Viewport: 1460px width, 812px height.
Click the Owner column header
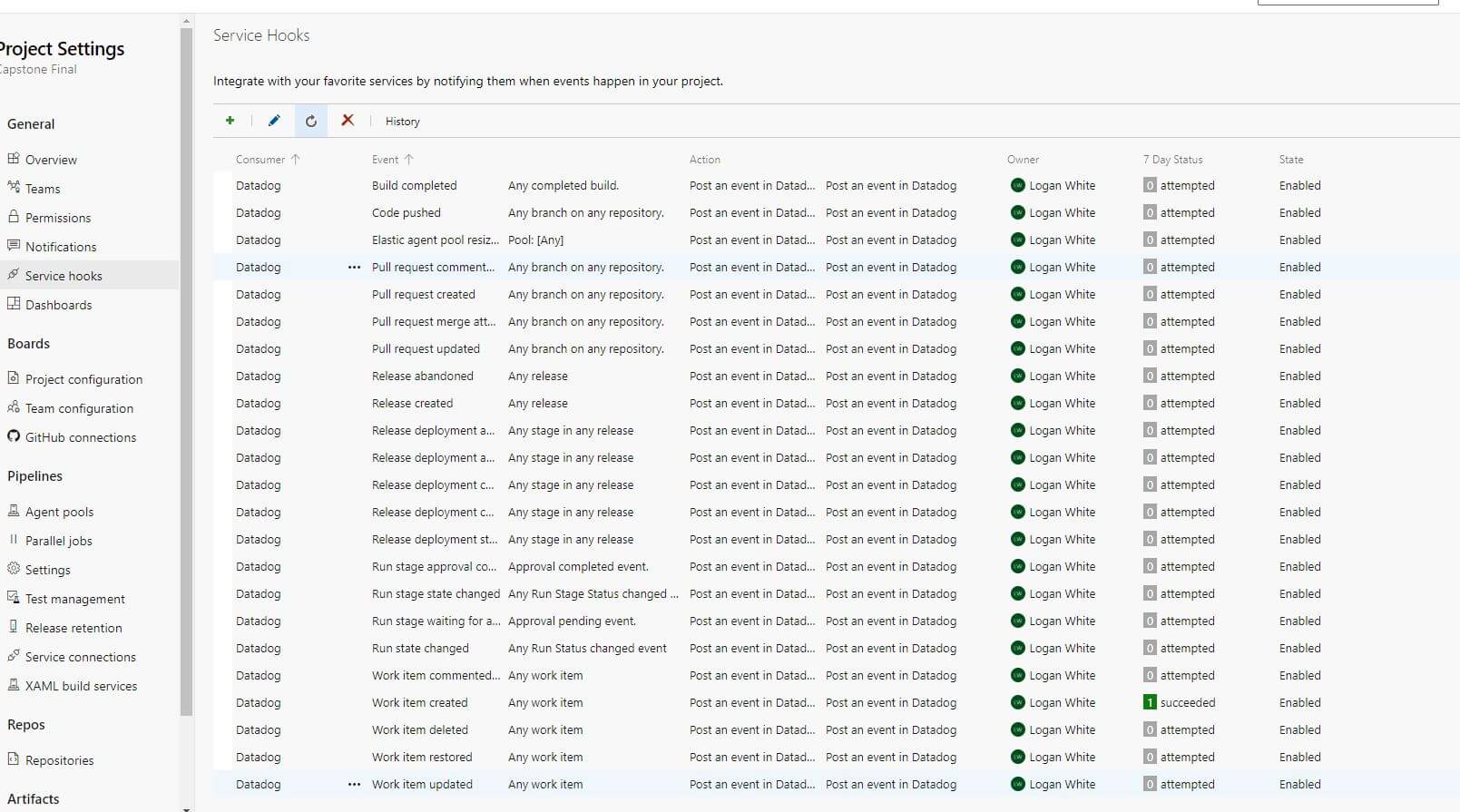point(1024,160)
